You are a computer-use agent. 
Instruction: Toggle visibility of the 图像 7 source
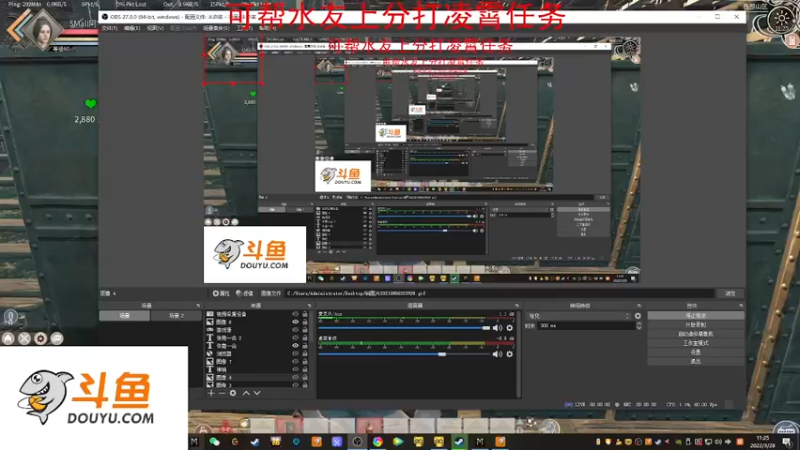click(x=295, y=361)
